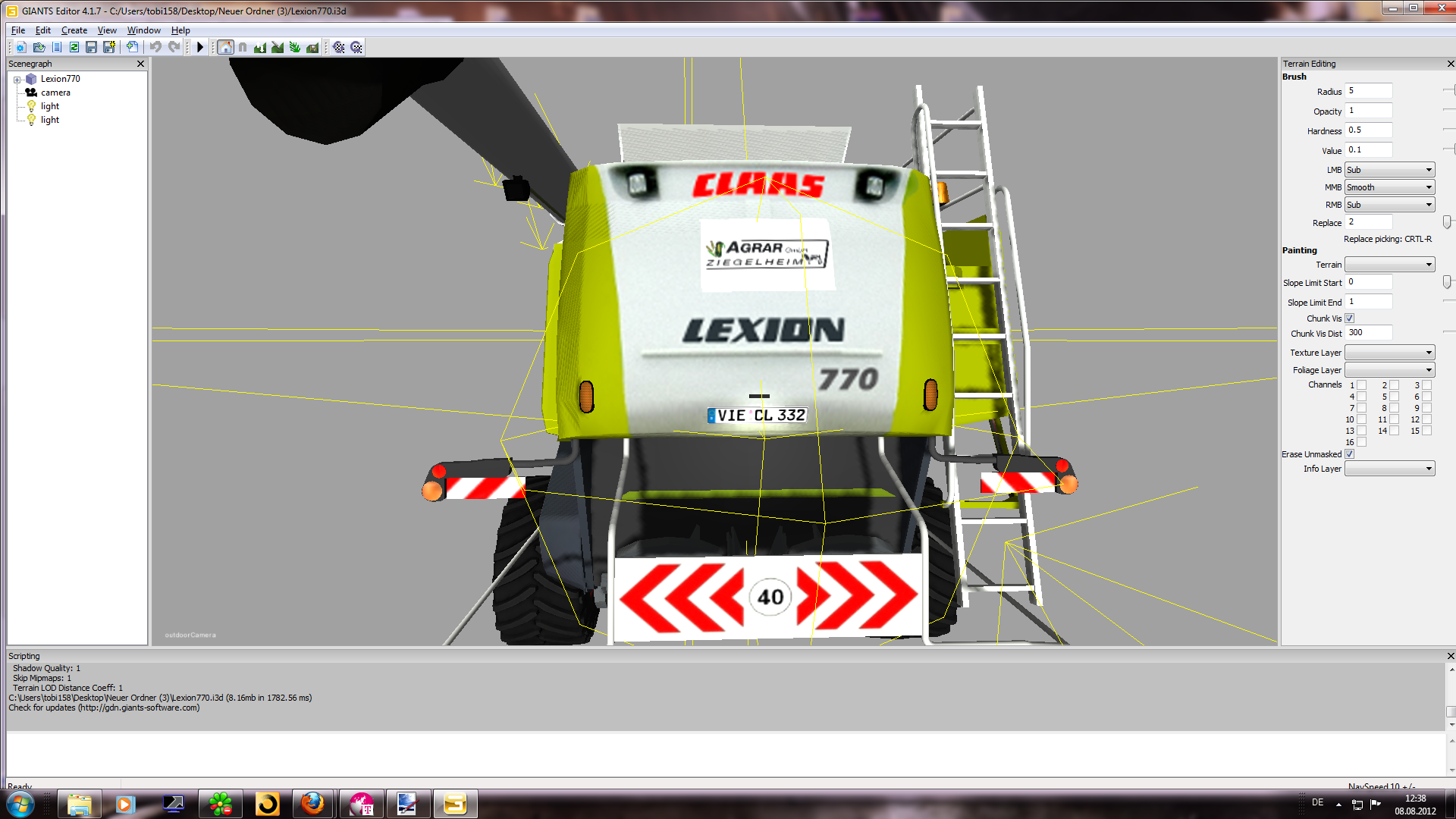Click the second checkered sphere toolbar icon

[x=356, y=47]
